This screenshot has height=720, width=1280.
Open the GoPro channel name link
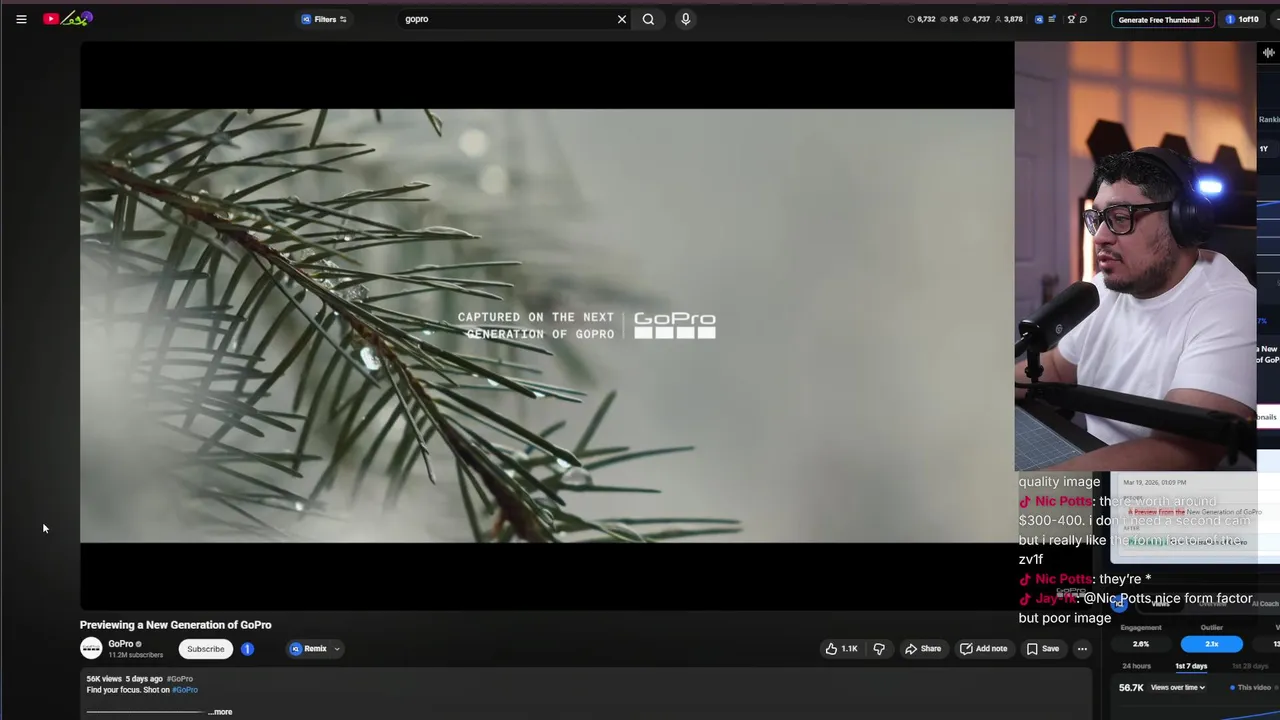(121, 644)
